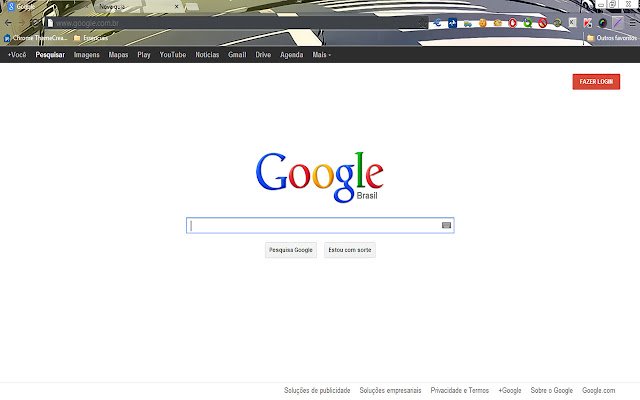Open the second bookmarks bar folder
640x400 pixels.
point(91,38)
